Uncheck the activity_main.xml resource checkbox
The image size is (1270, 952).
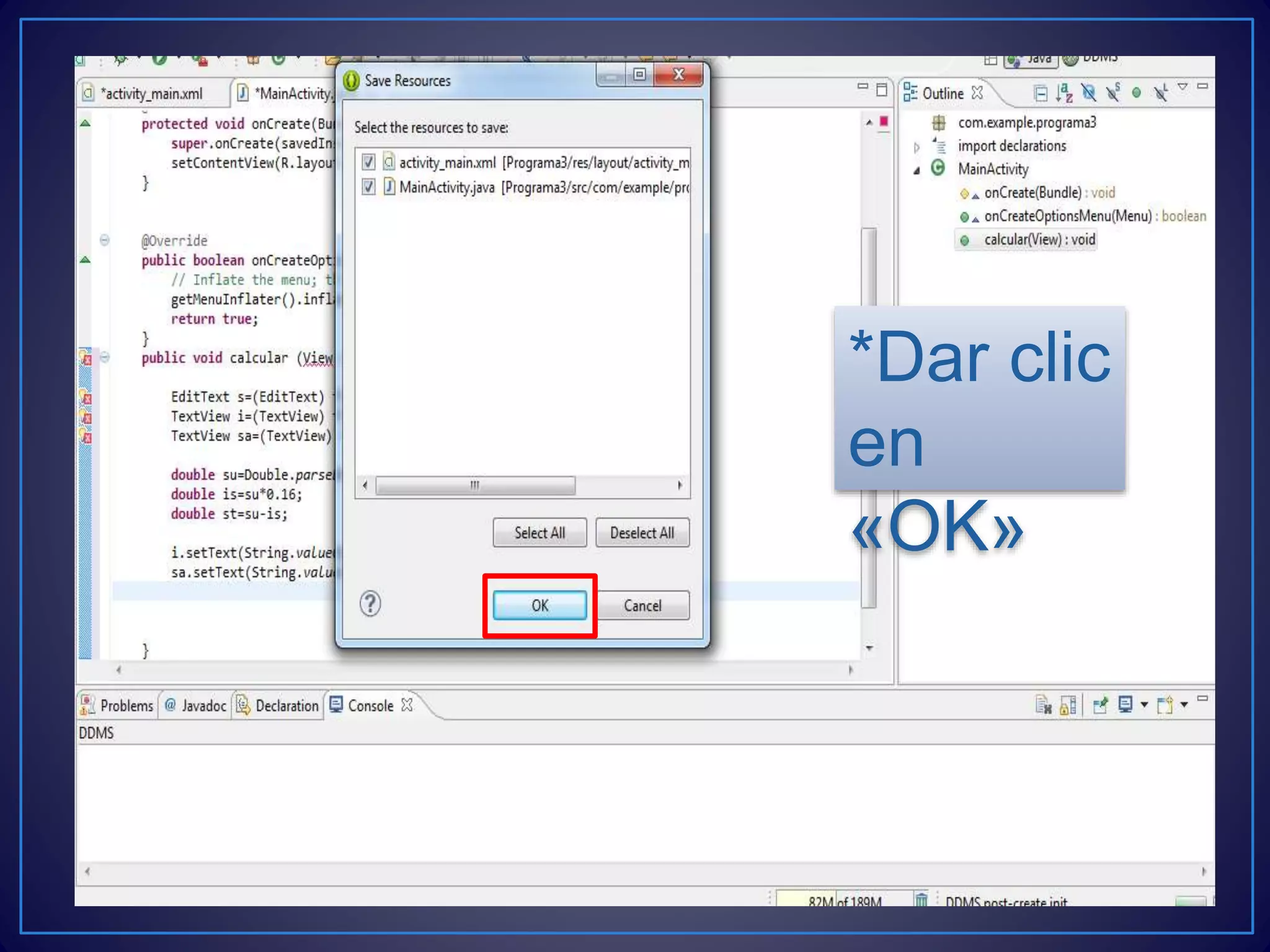[x=368, y=162]
